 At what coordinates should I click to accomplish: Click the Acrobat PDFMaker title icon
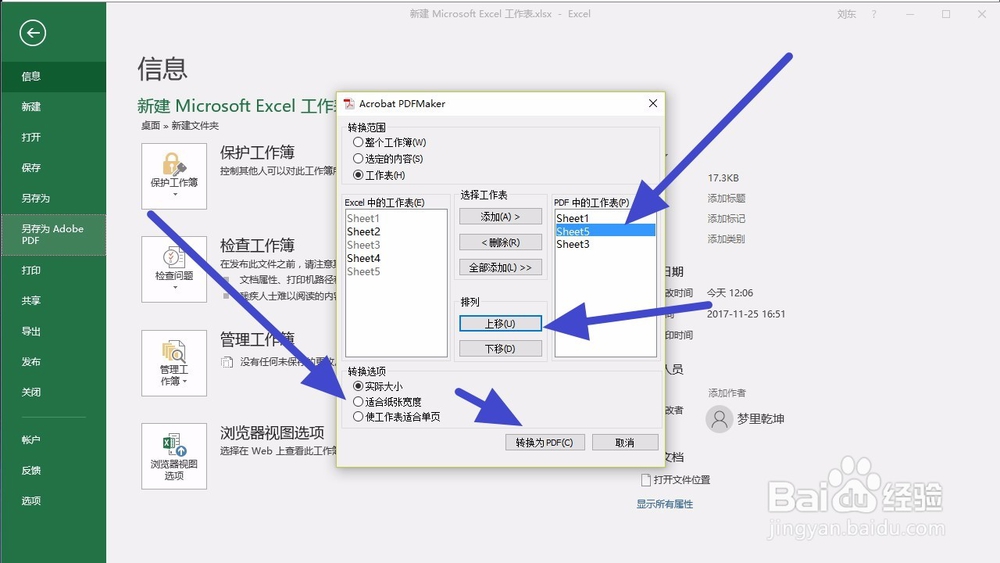[x=349, y=104]
